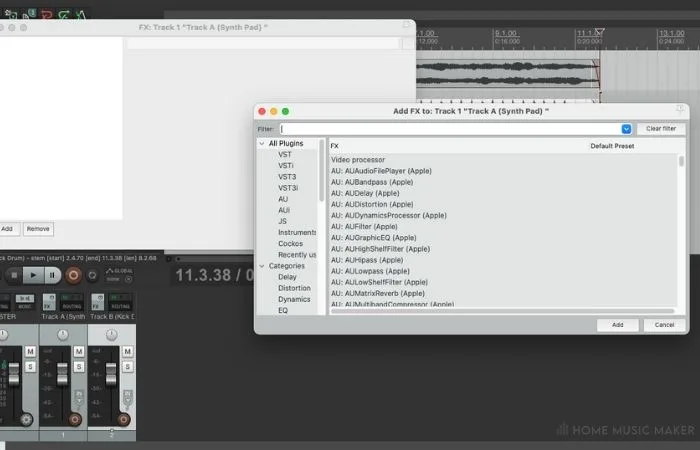Select the EQ category
Screen dimensions: 700x450
click(283, 310)
